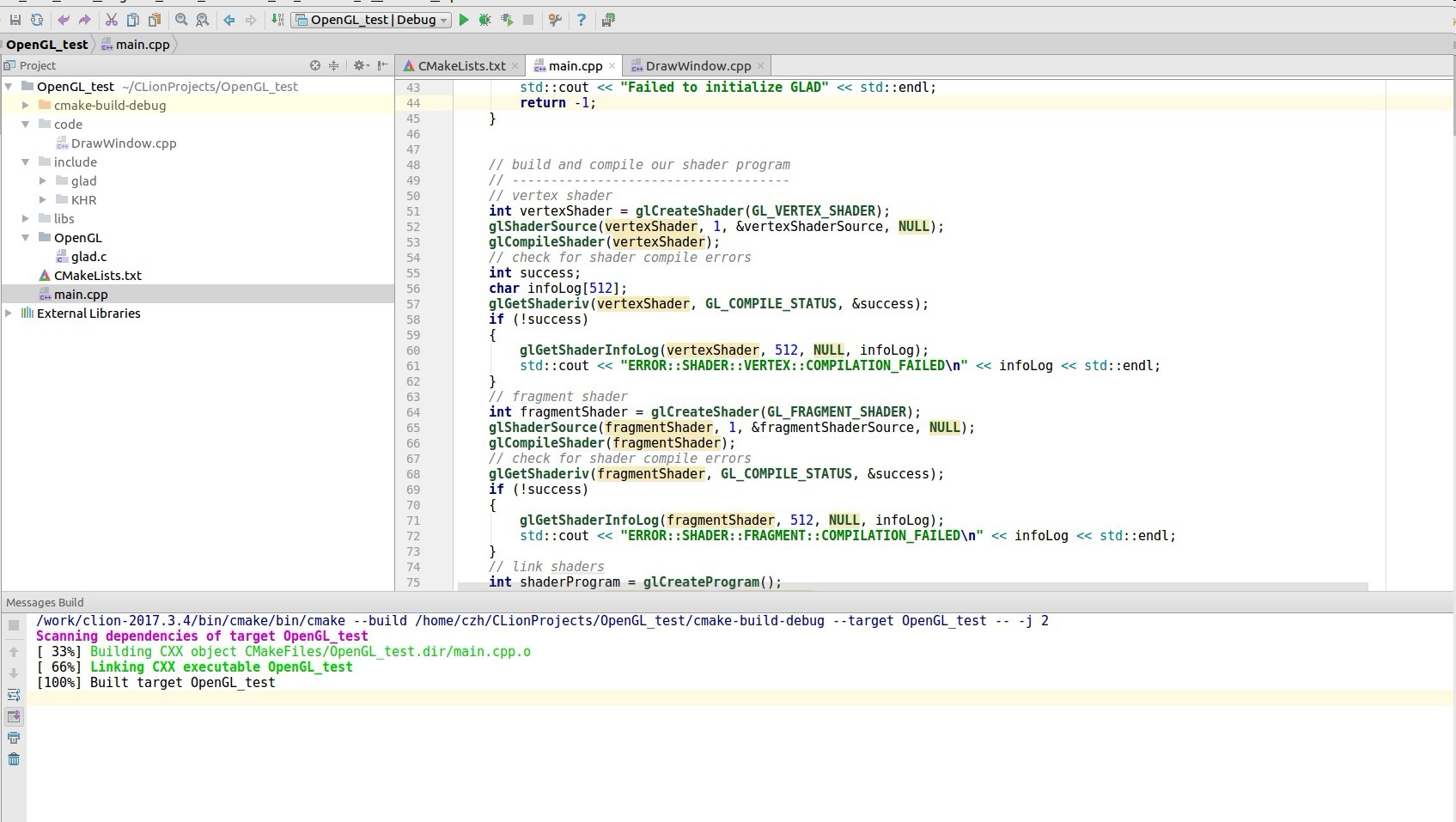Run OpenGL_test with the green play icon
The height and width of the screenshot is (822, 1456).
pyautogui.click(x=464, y=20)
